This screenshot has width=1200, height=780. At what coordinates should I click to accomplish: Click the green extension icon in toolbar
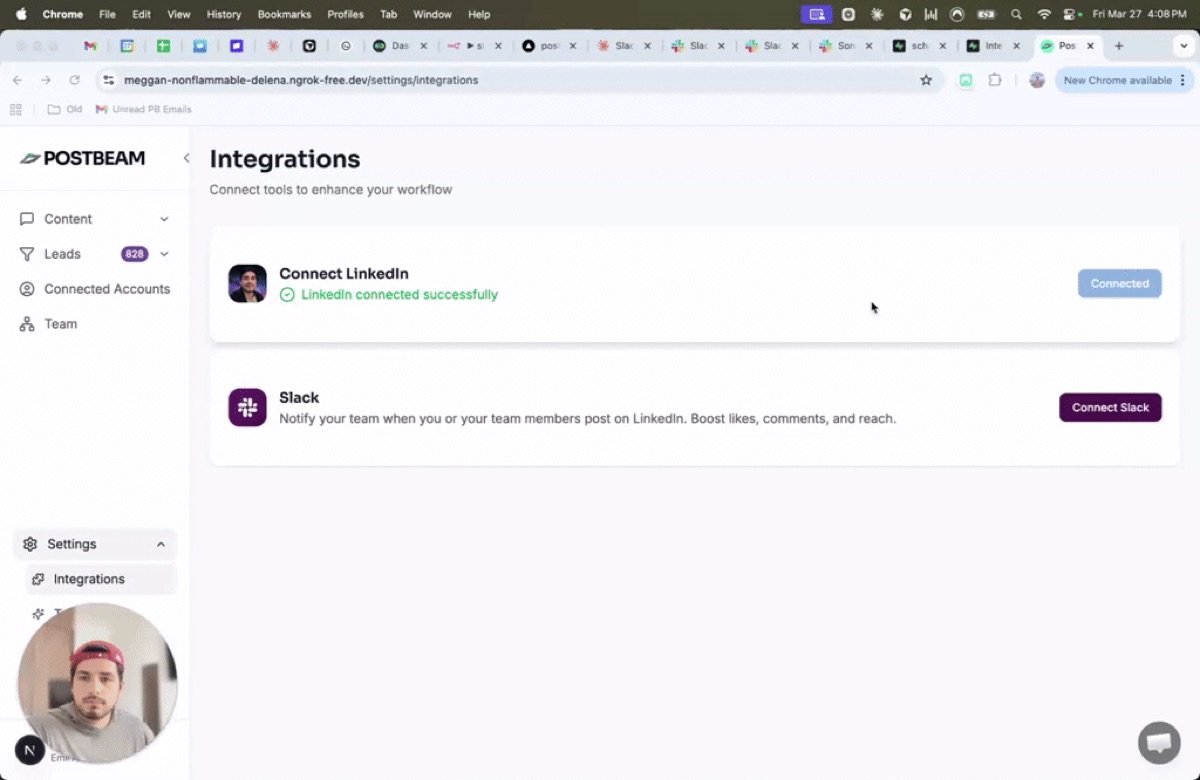pos(966,80)
